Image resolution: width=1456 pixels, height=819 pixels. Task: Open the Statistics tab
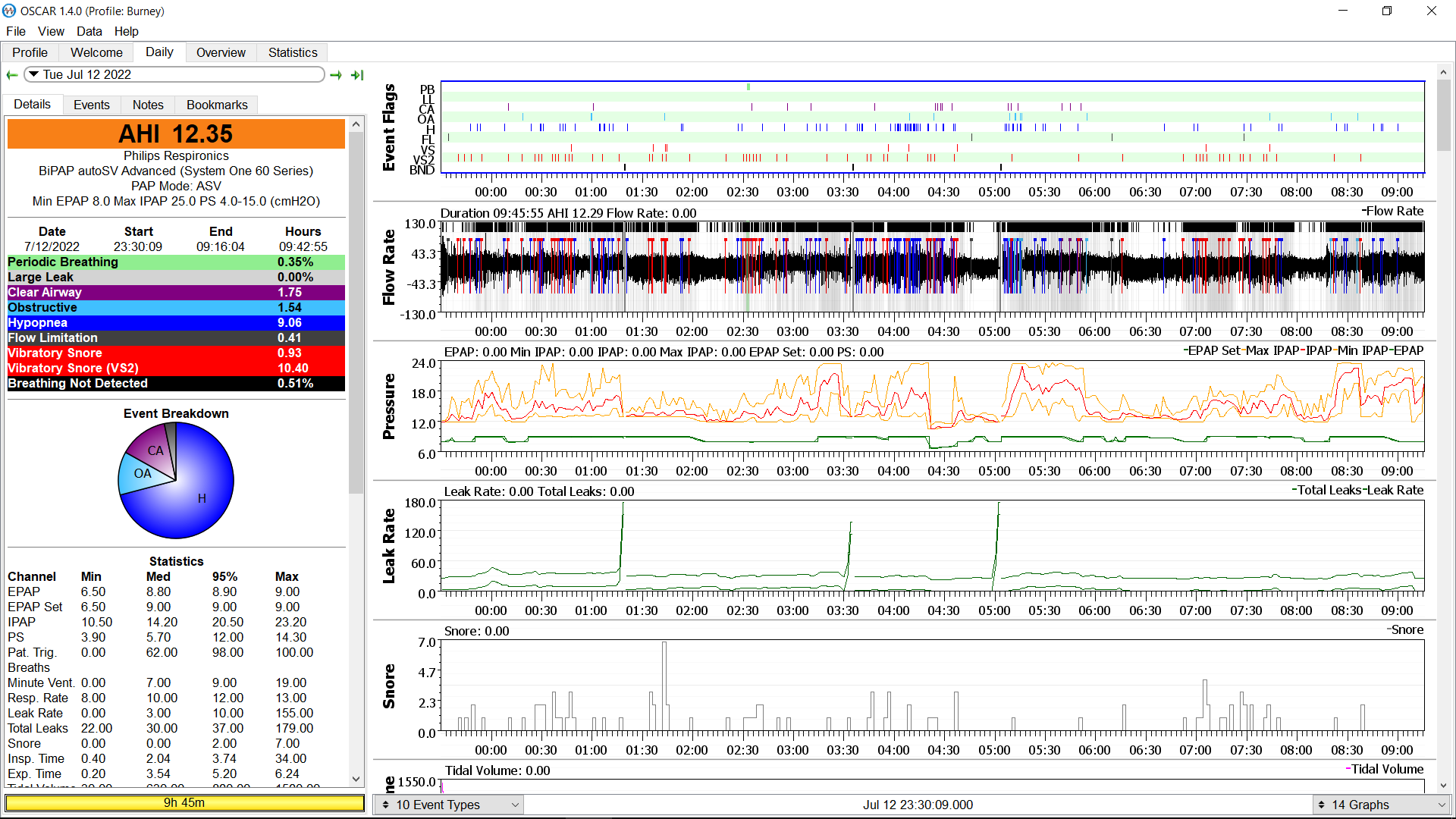click(x=293, y=52)
